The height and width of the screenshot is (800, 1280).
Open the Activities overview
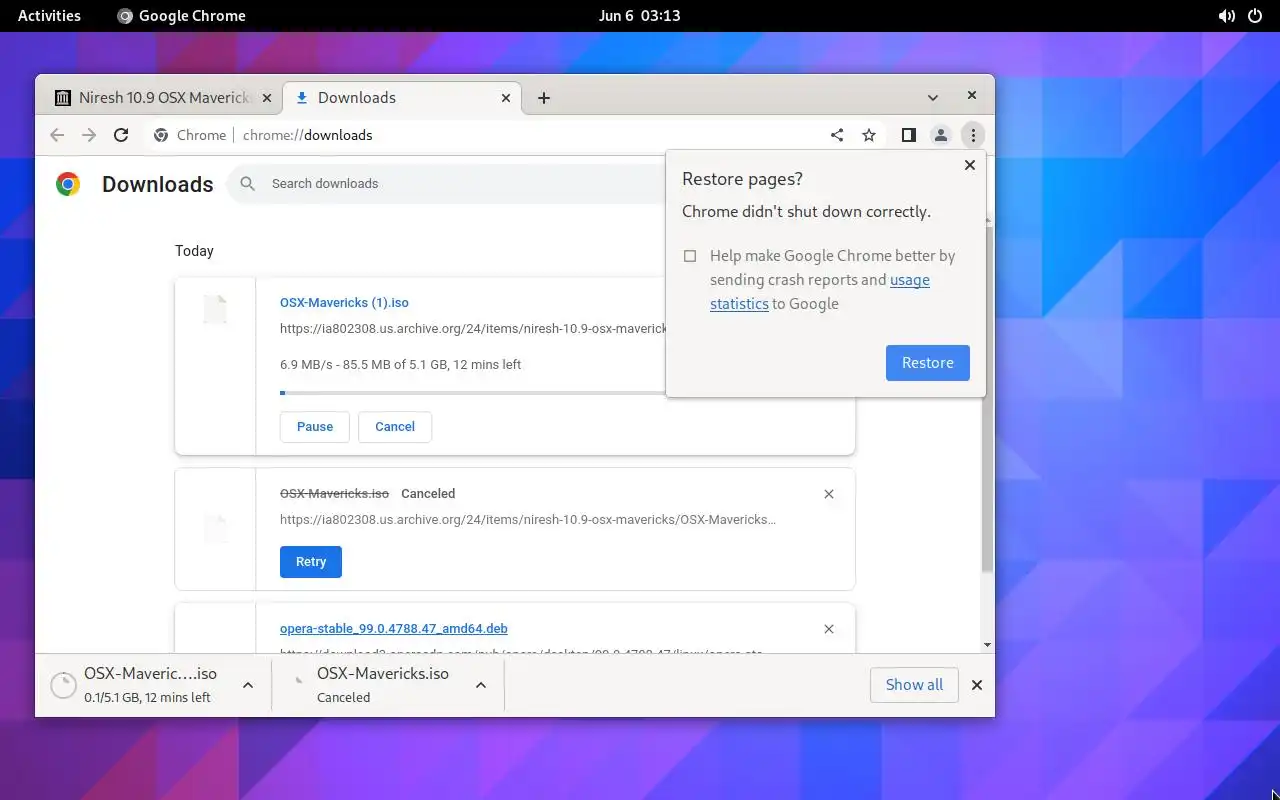click(x=49, y=16)
